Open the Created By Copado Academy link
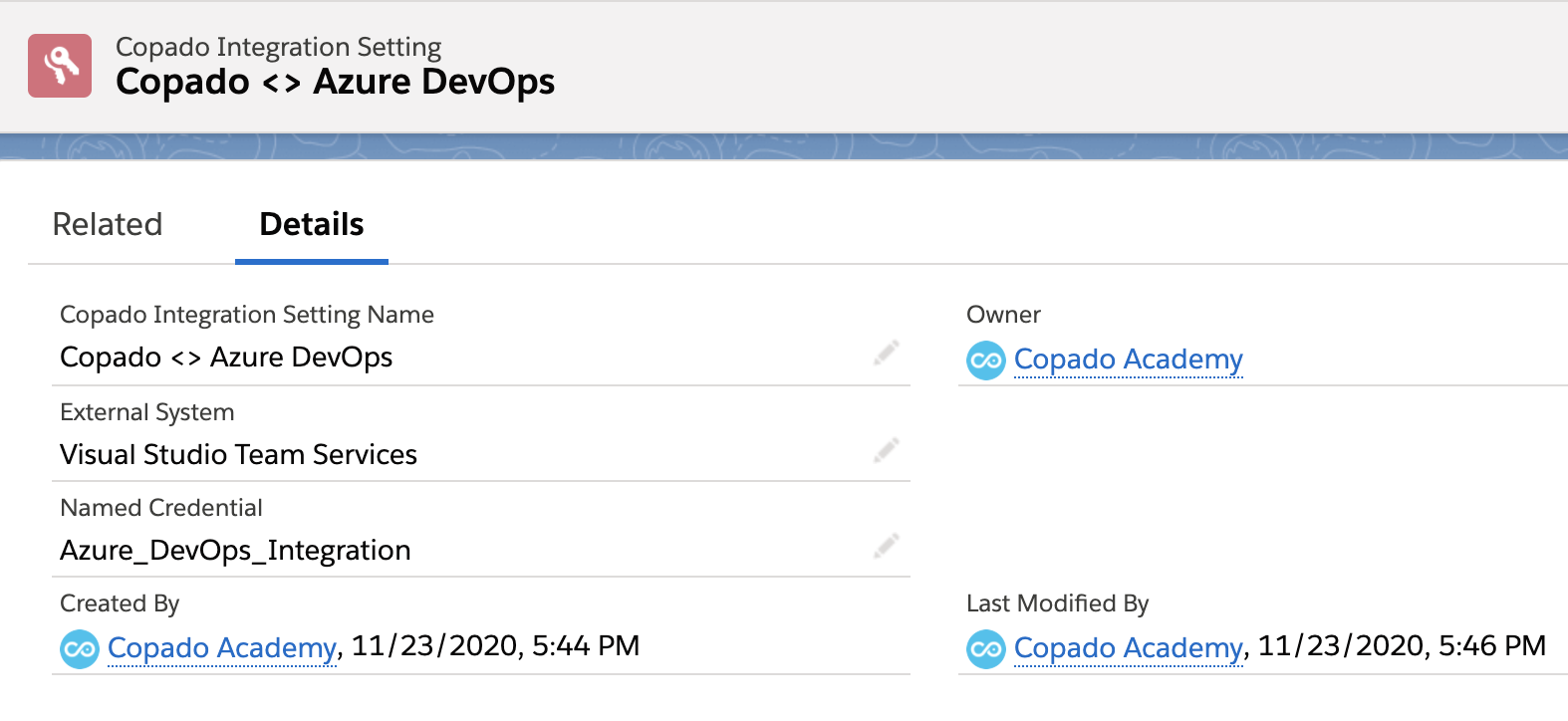The height and width of the screenshot is (721, 1568). tap(221, 648)
